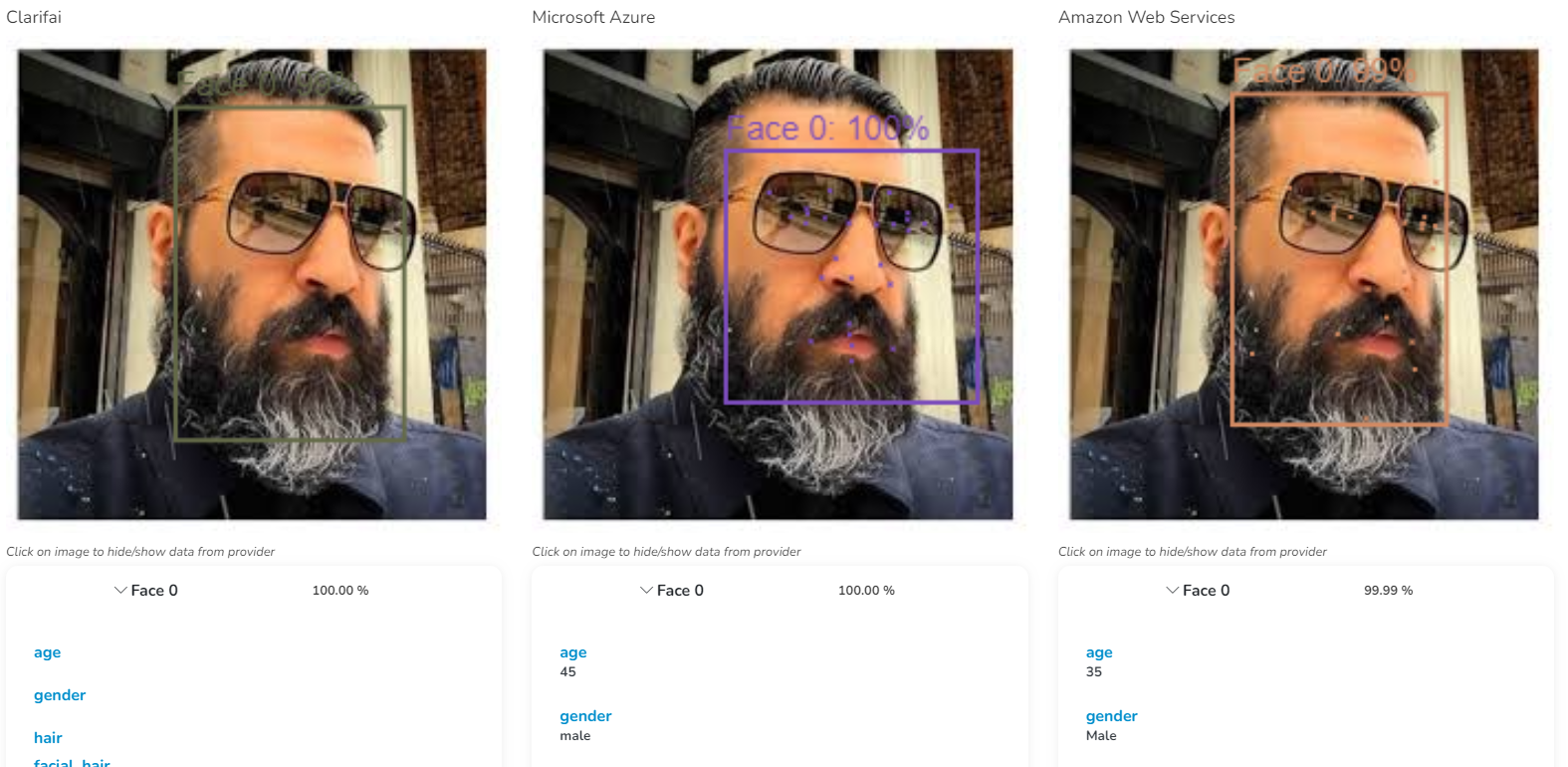This screenshot has height=767, width=1568.
Task: Click the gender label in Amazon Web Services panel
Action: [1112, 716]
